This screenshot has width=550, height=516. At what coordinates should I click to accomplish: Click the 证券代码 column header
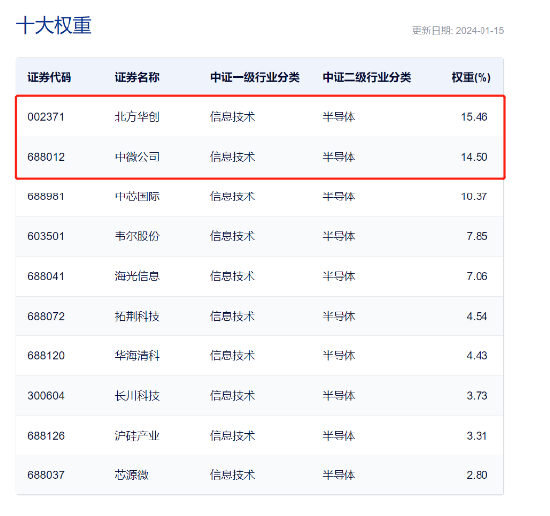tap(49, 77)
